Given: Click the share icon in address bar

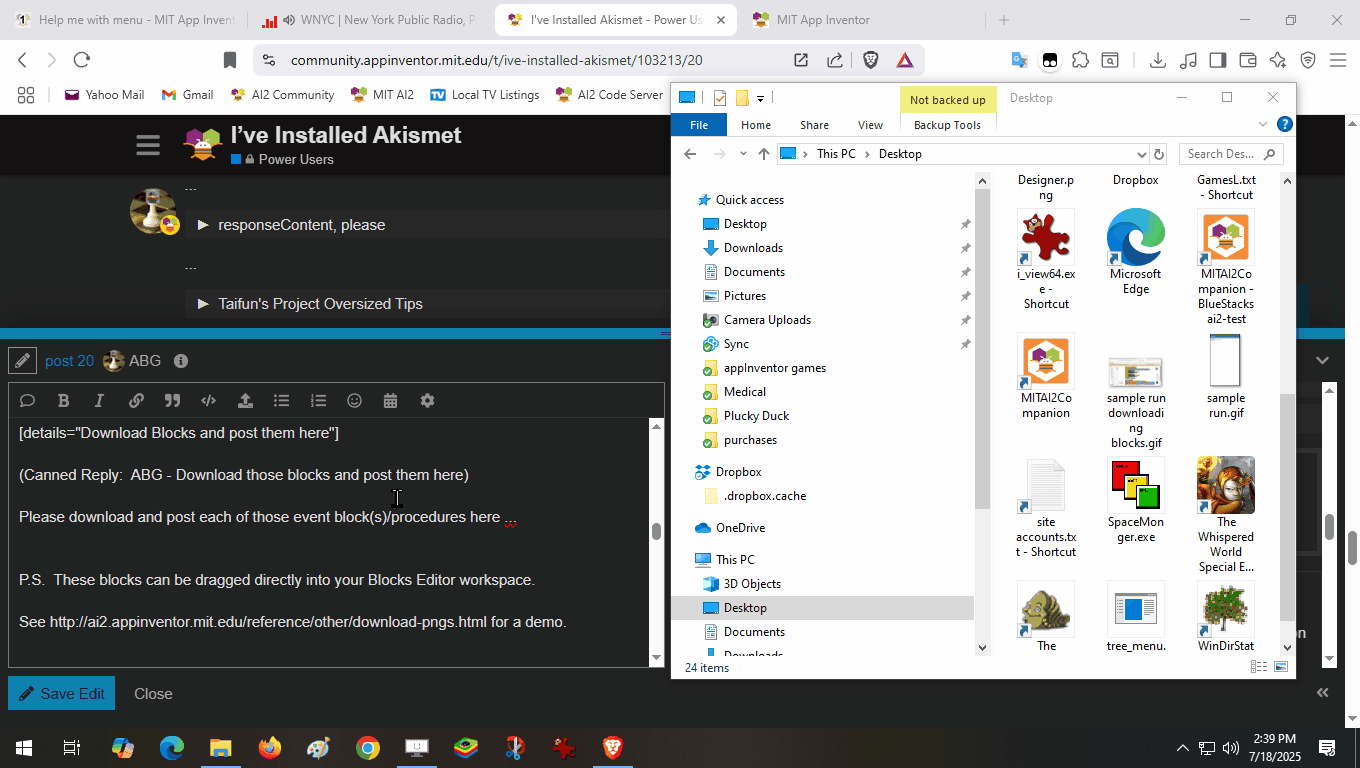Looking at the screenshot, I should click(835, 60).
